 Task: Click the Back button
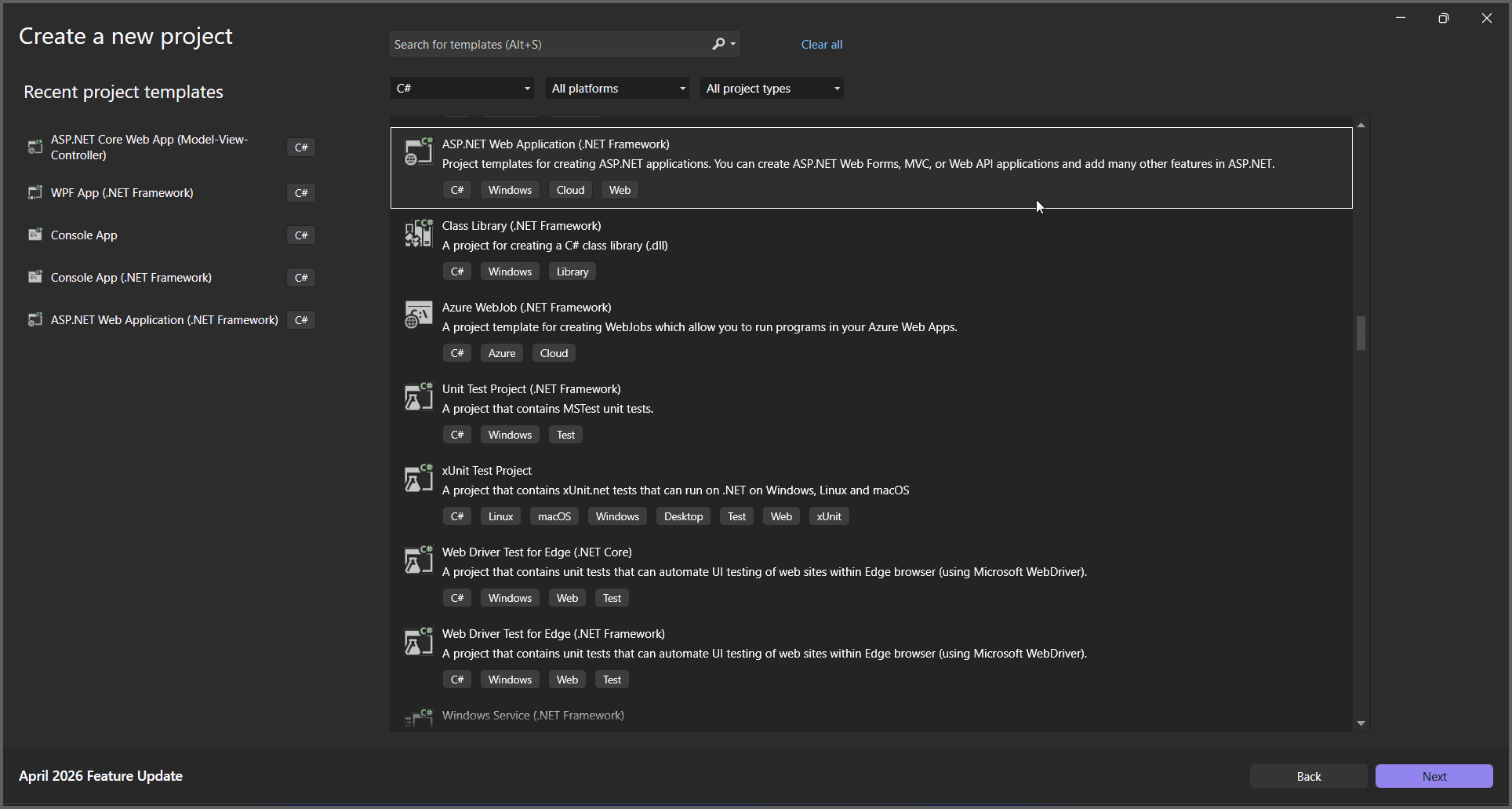(1308, 776)
